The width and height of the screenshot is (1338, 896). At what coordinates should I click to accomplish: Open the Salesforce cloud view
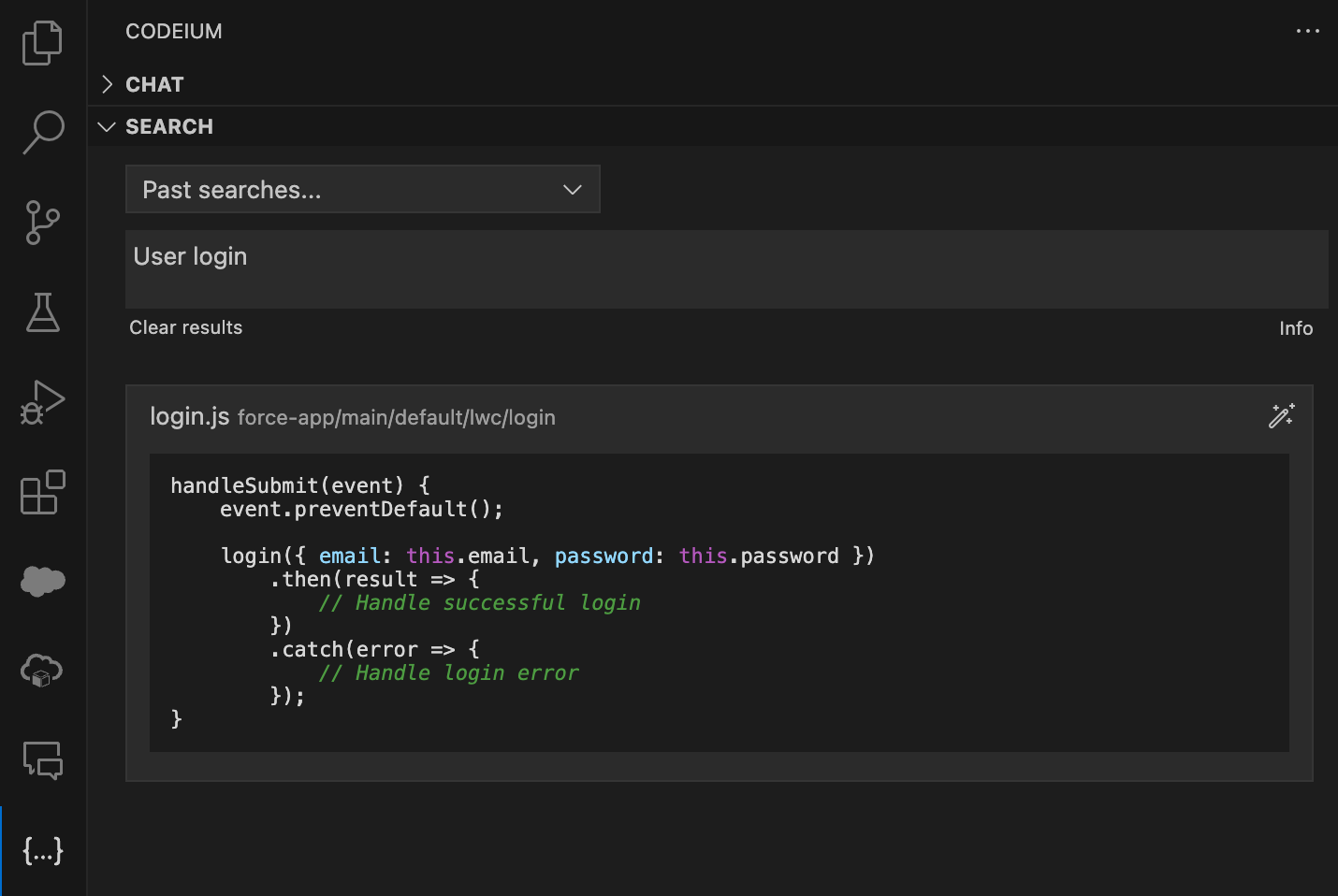(43, 581)
